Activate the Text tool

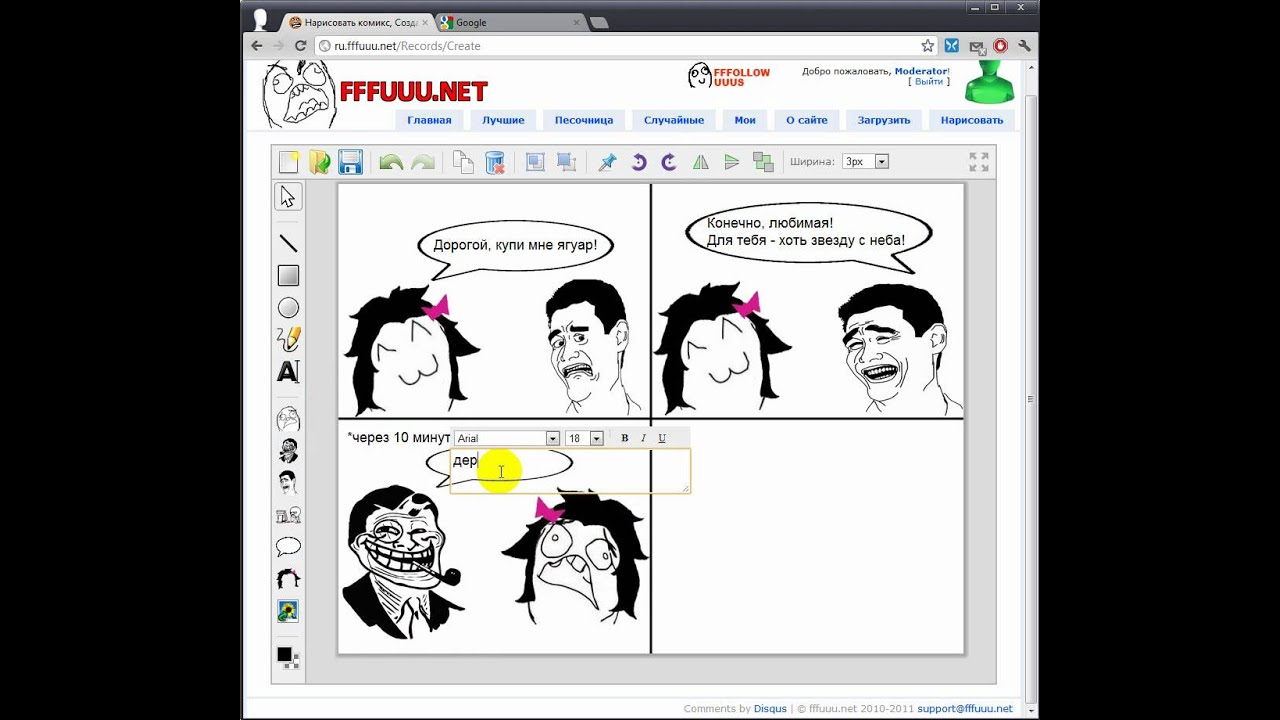pyautogui.click(x=288, y=372)
